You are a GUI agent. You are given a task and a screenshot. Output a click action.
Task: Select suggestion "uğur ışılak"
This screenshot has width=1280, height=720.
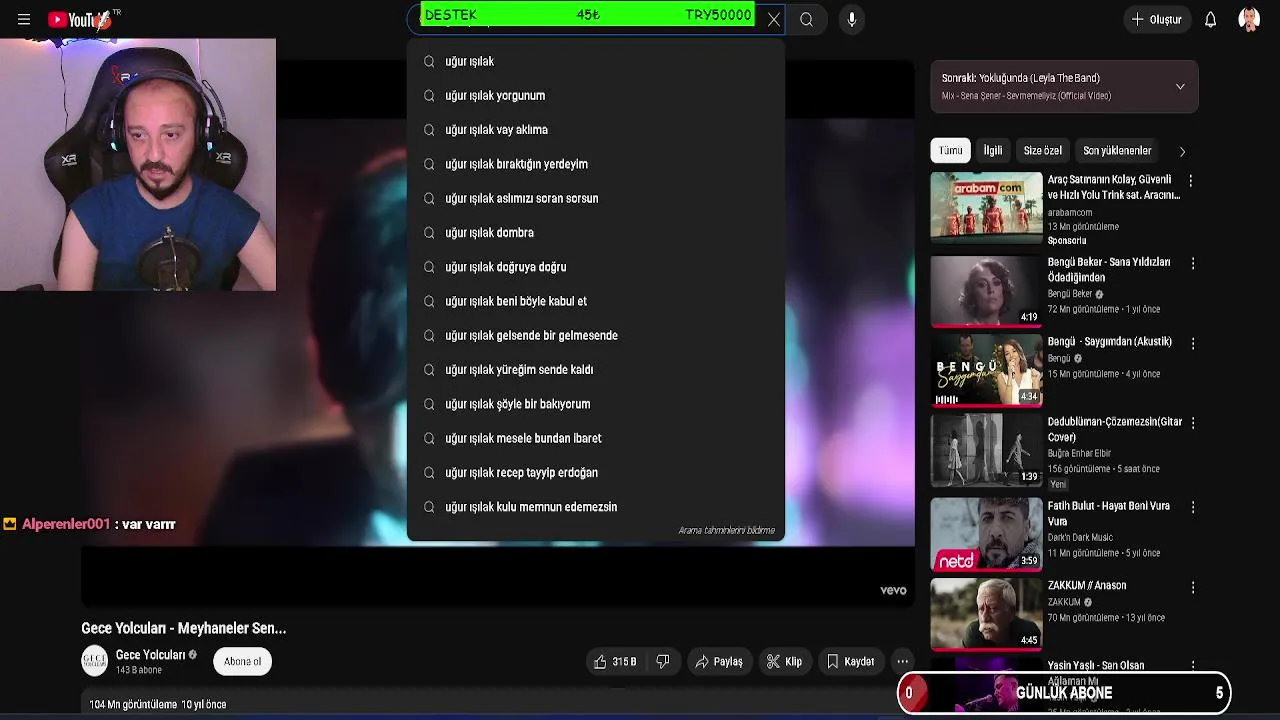(x=596, y=61)
